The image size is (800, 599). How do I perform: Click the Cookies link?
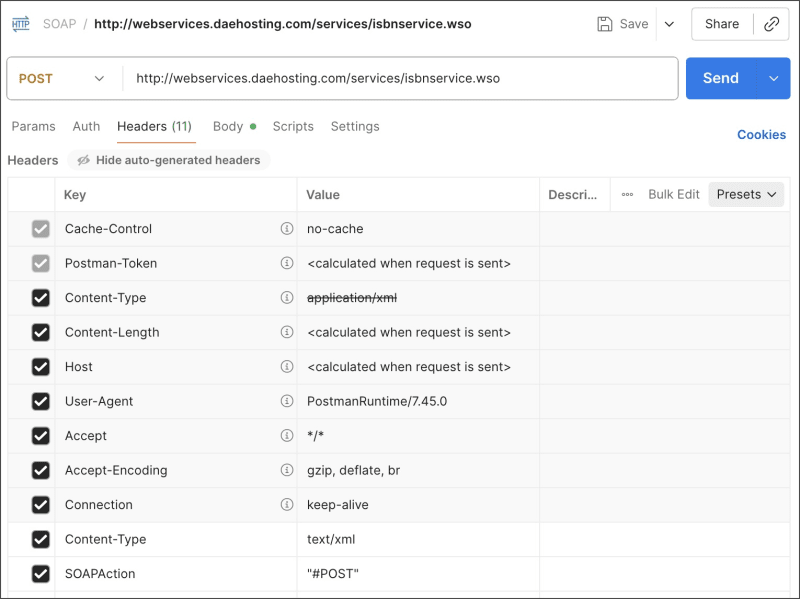(761, 135)
